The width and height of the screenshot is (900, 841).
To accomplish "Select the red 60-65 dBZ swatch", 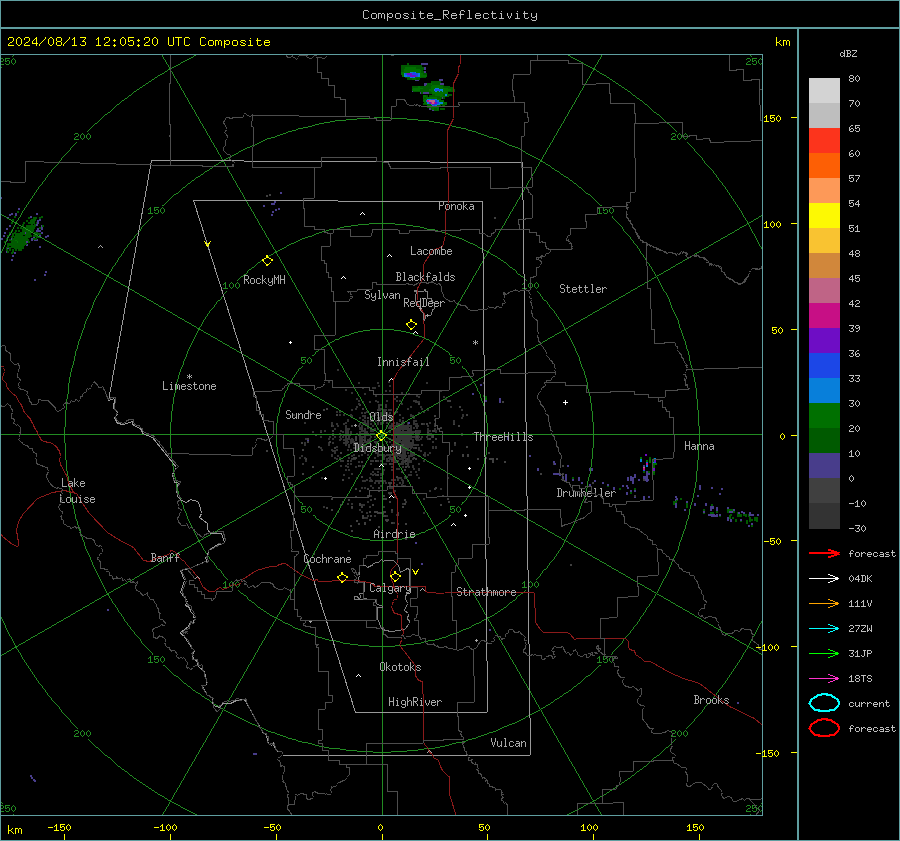I will pos(824,141).
